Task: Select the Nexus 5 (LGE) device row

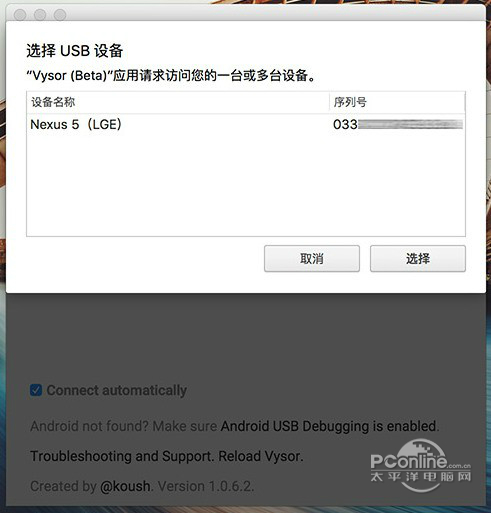Action: pos(246,125)
